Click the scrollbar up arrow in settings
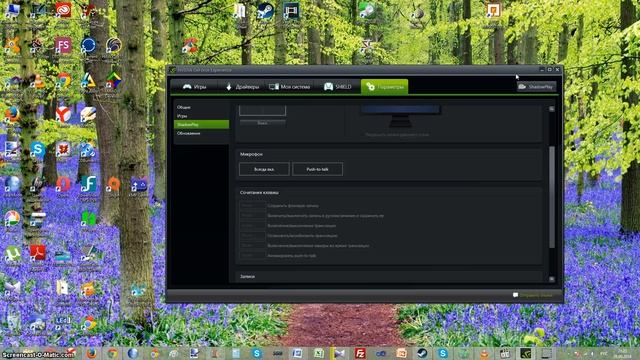The height and width of the screenshot is (360, 640). [552, 109]
